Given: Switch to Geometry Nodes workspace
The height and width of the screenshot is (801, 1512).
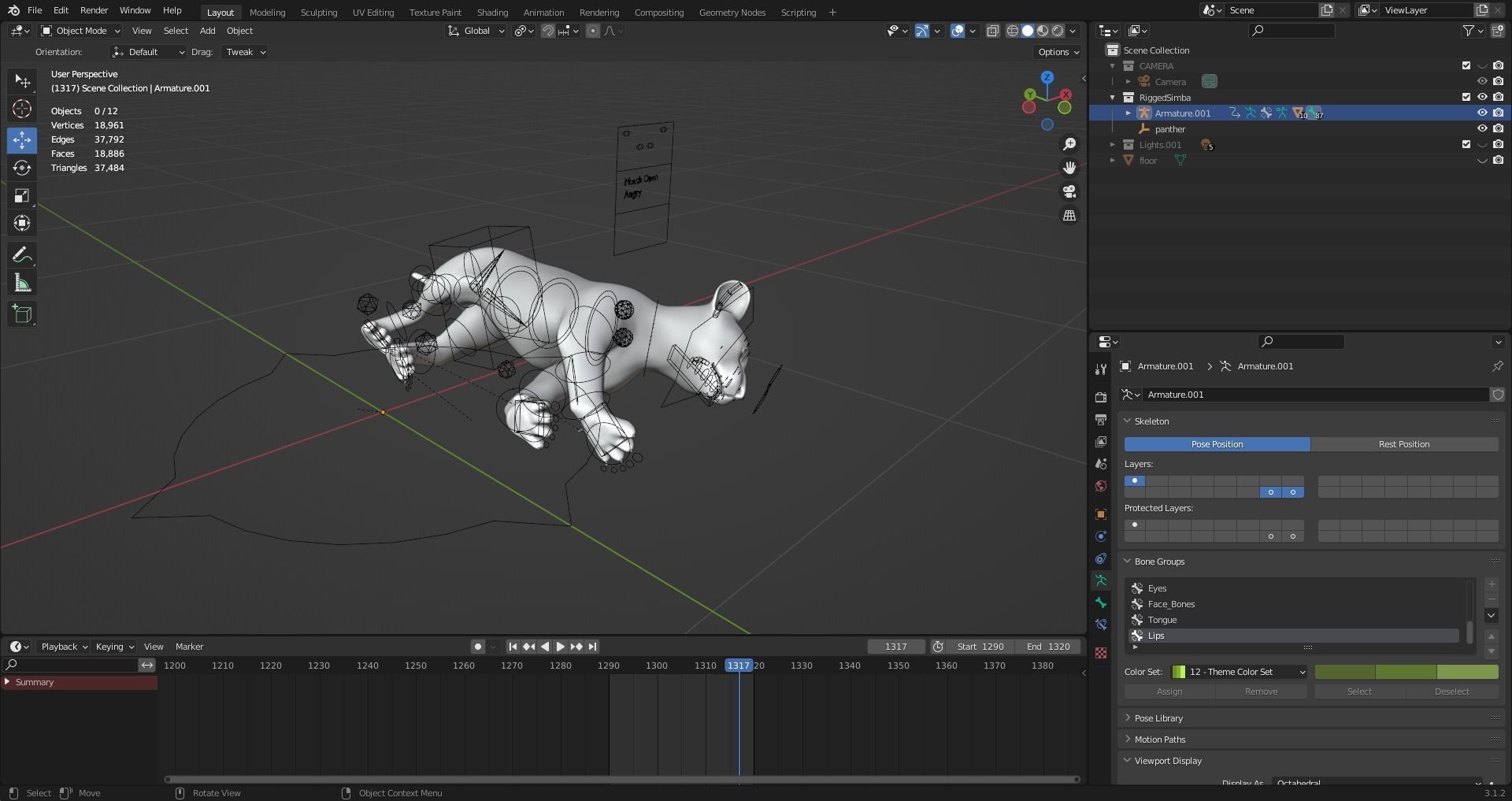Looking at the screenshot, I should 732,12.
